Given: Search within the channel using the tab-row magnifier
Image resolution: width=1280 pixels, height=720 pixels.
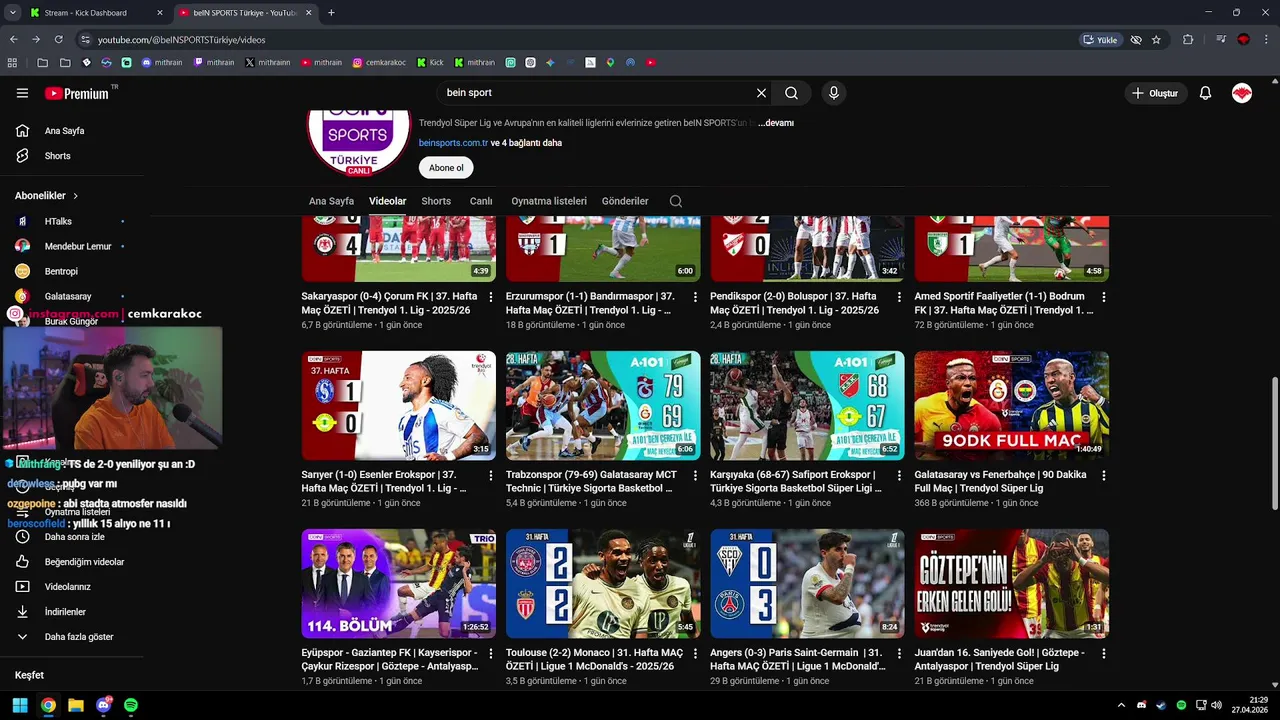Looking at the screenshot, I should pos(676,201).
